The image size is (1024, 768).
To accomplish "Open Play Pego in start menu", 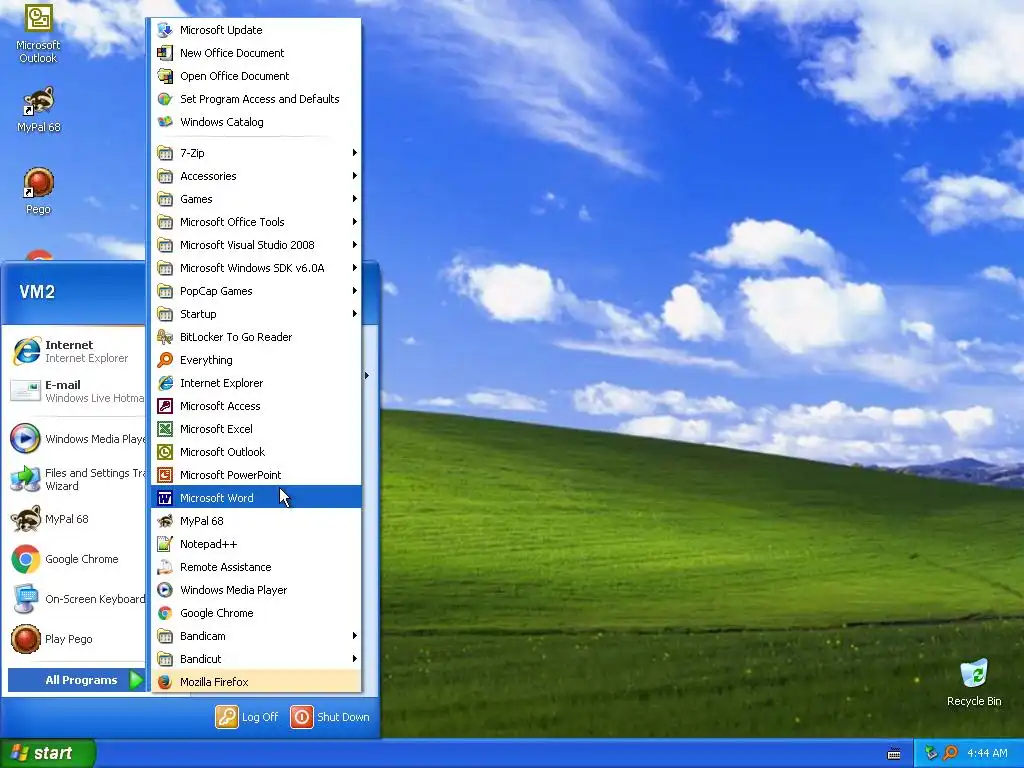I will (x=76, y=639).
